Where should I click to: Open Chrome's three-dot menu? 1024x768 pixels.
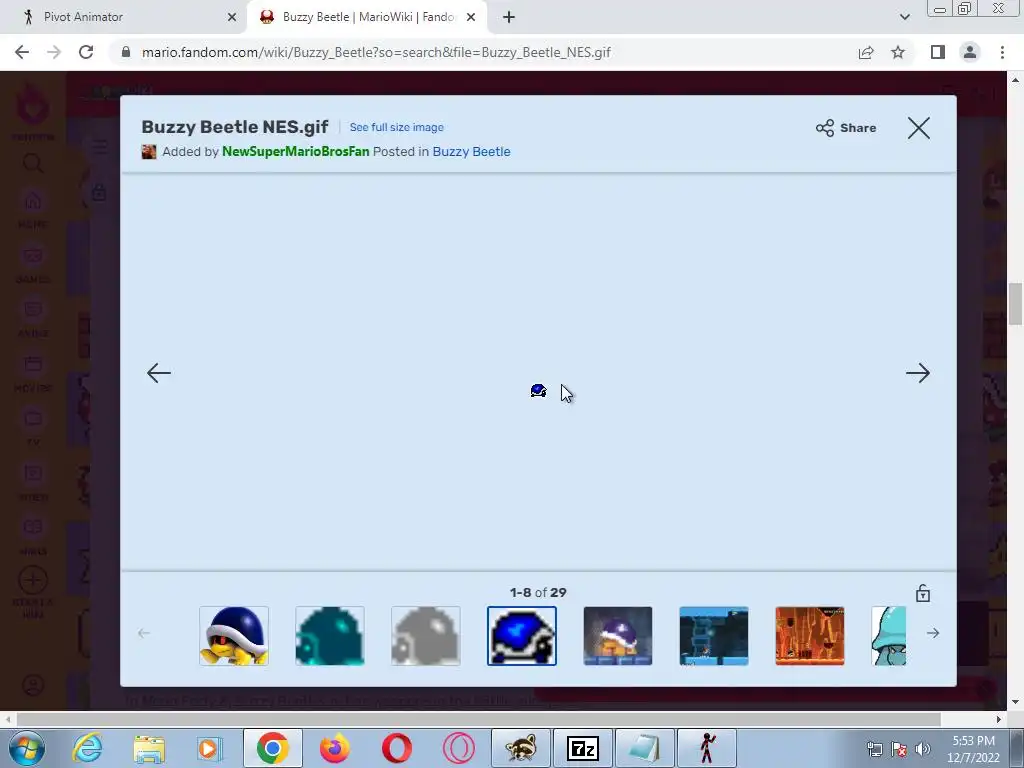pyautogui.click(x=1002, y=52)
